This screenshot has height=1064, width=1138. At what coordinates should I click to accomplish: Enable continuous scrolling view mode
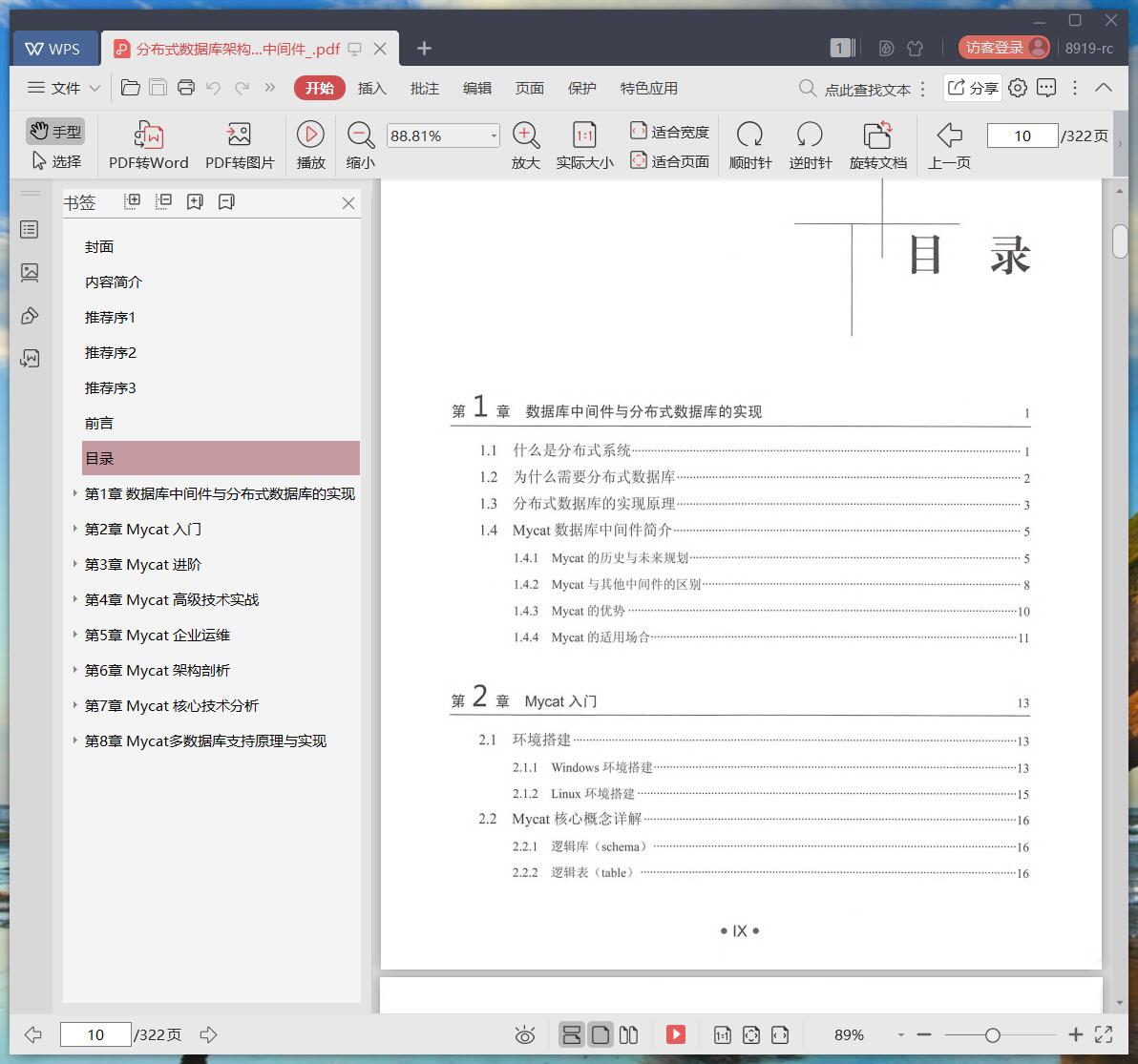coord(571,1035)
